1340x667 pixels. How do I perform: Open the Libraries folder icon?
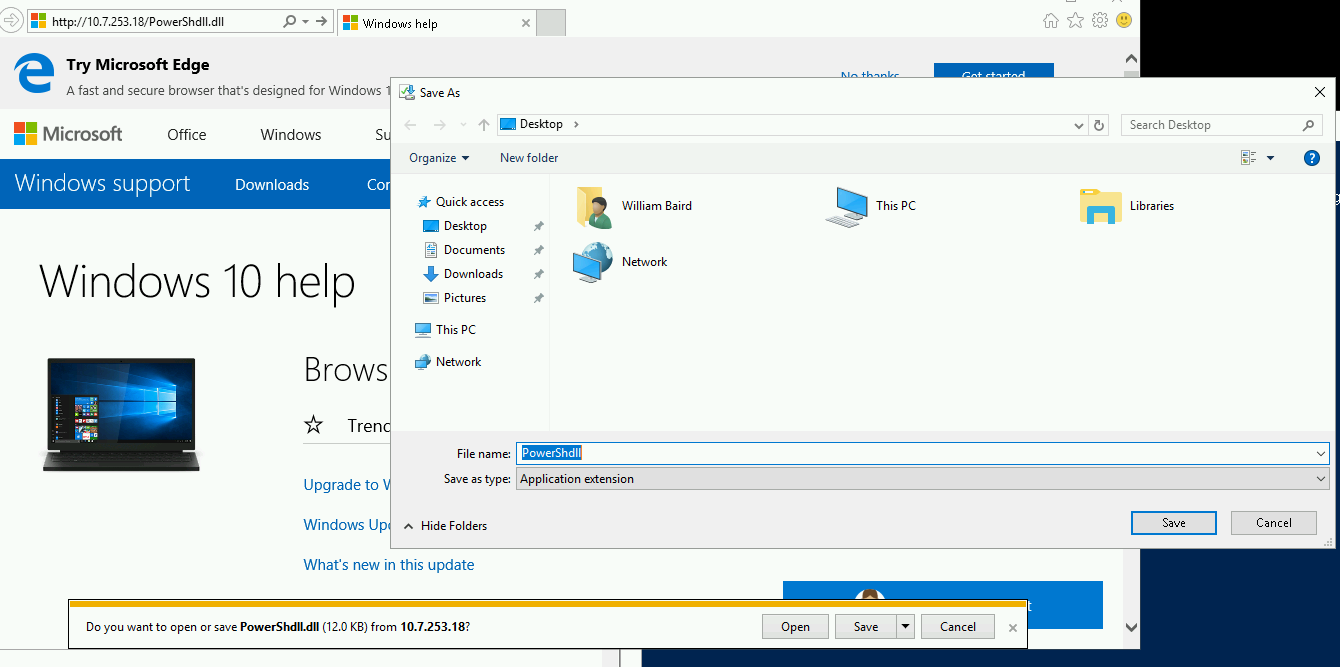point(1101,206)
